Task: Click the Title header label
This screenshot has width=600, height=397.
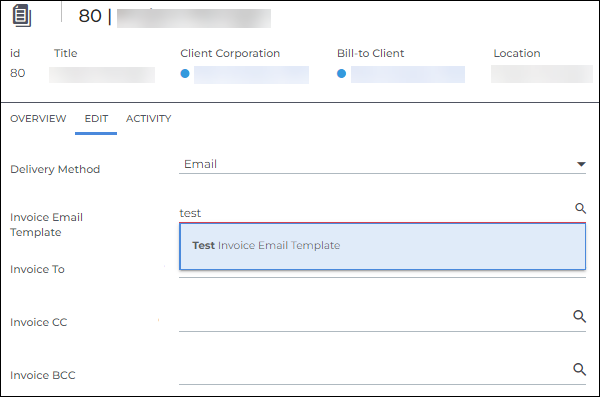Action: [x=65, y=53]
